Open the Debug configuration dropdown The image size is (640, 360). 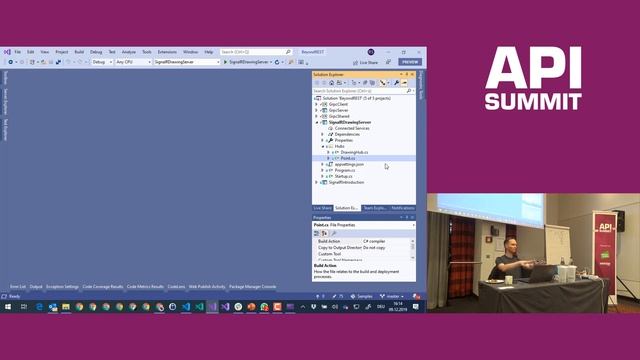coord(102,62)
